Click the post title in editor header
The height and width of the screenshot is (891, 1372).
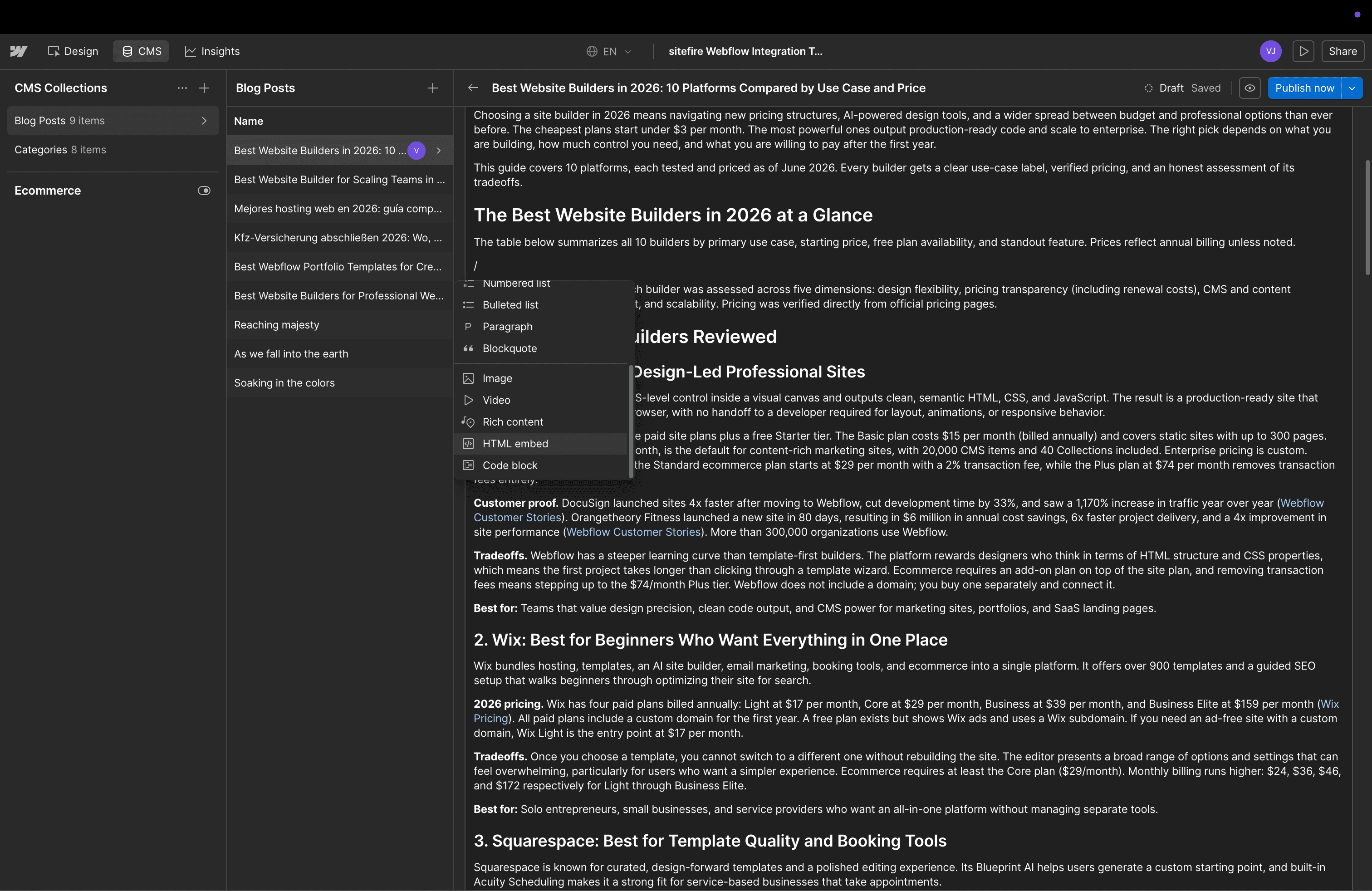pyautogui.click(x=709, y=88)
